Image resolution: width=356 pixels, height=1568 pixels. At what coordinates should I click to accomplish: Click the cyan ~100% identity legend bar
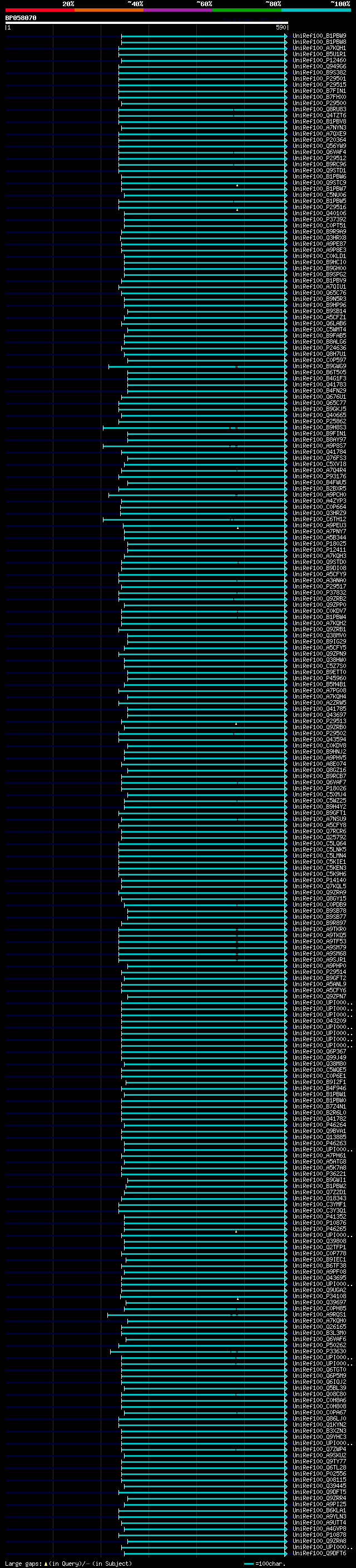(x=316, y=10)
